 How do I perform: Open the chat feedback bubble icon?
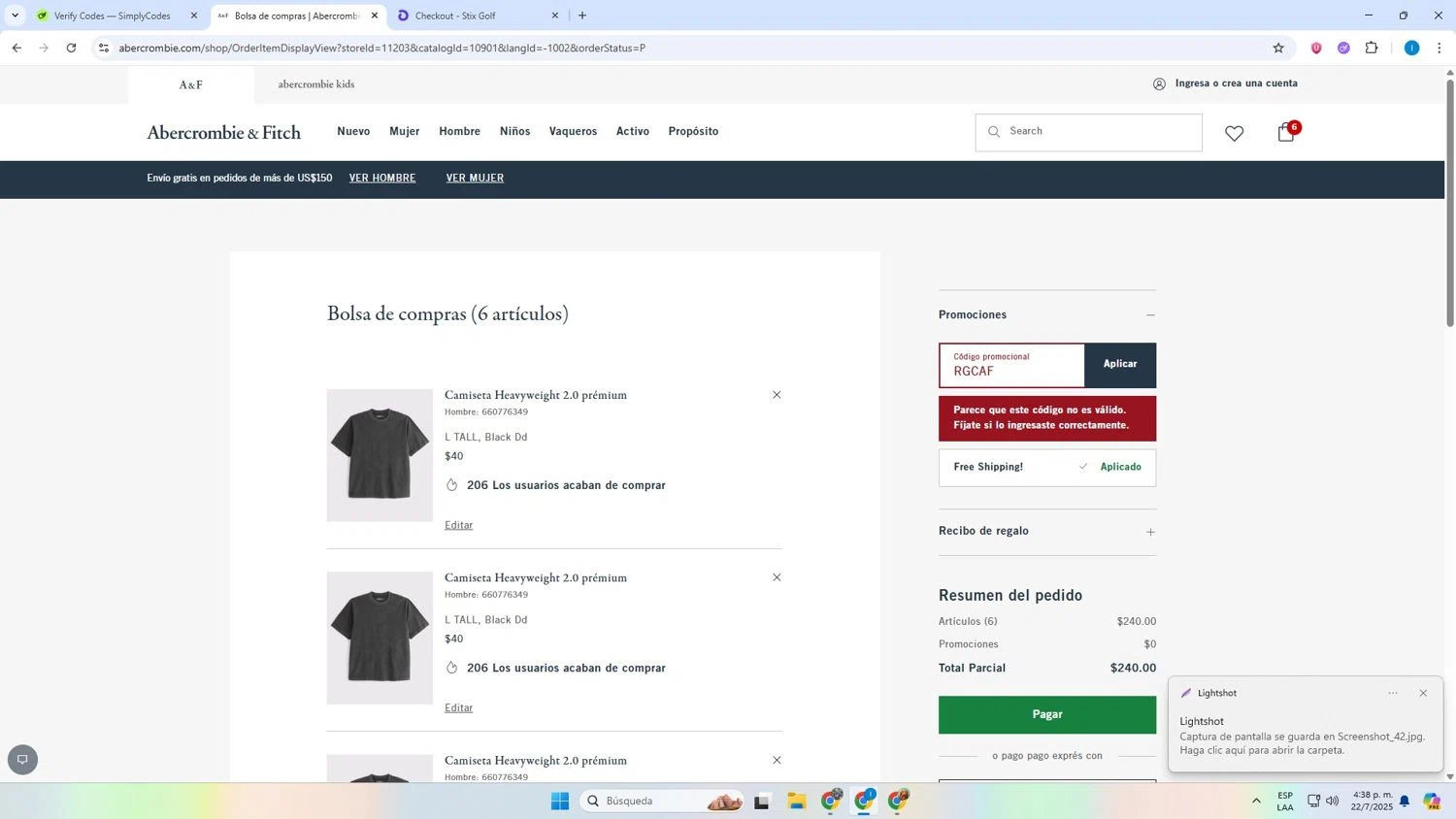pos(22,760)
